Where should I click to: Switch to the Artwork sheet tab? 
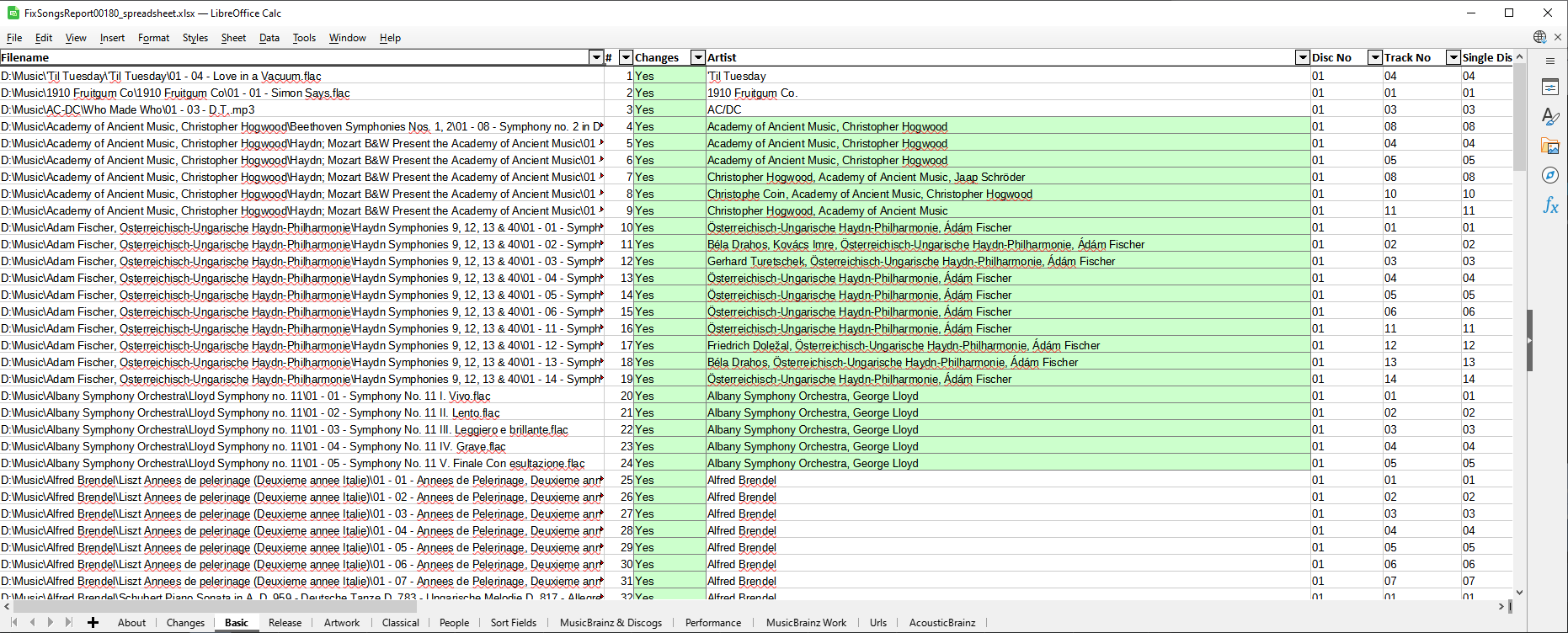click(342, 623)
